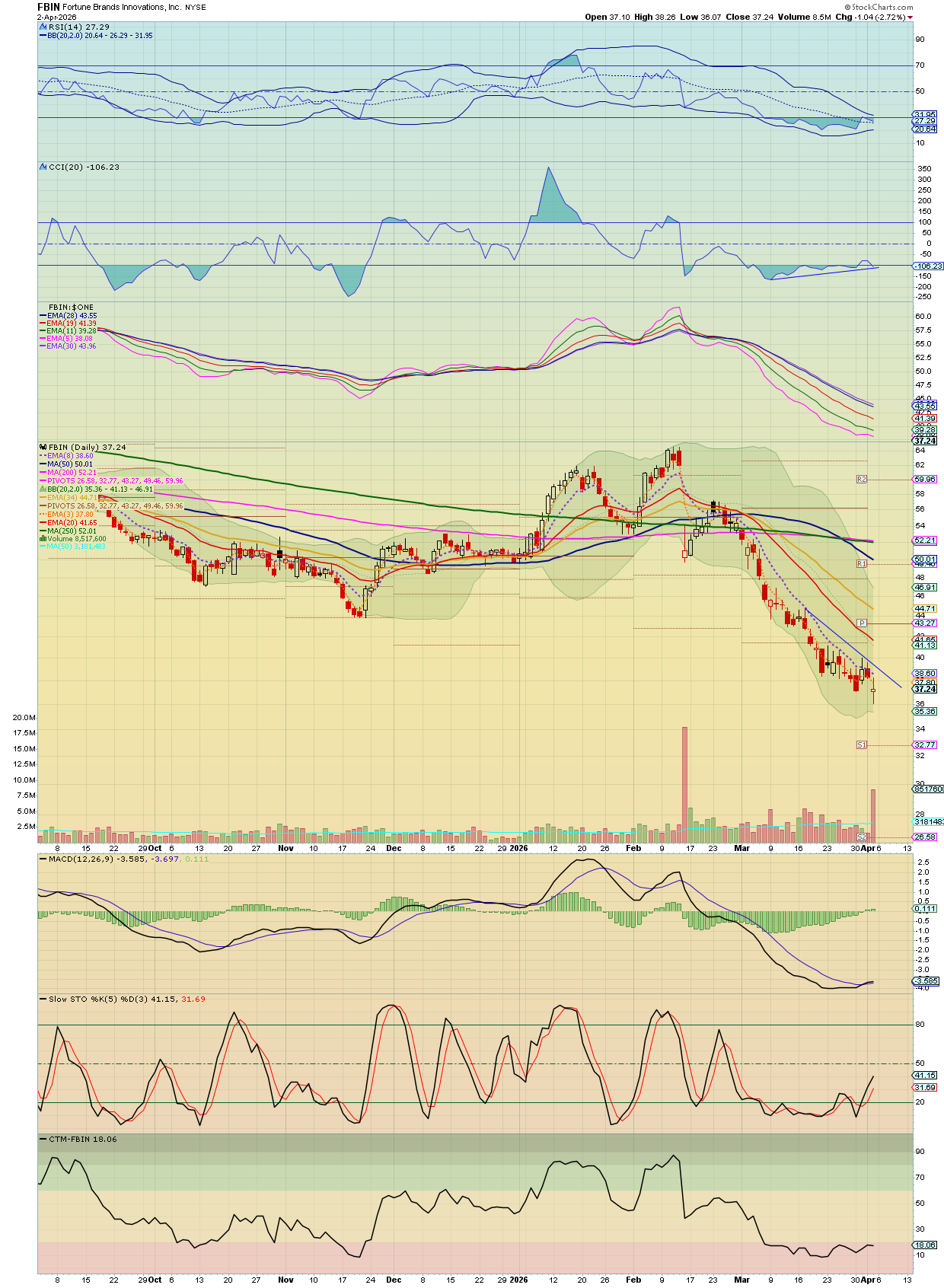
Task: Click the line icon next to RSI(14)
Action: point(43,27)
